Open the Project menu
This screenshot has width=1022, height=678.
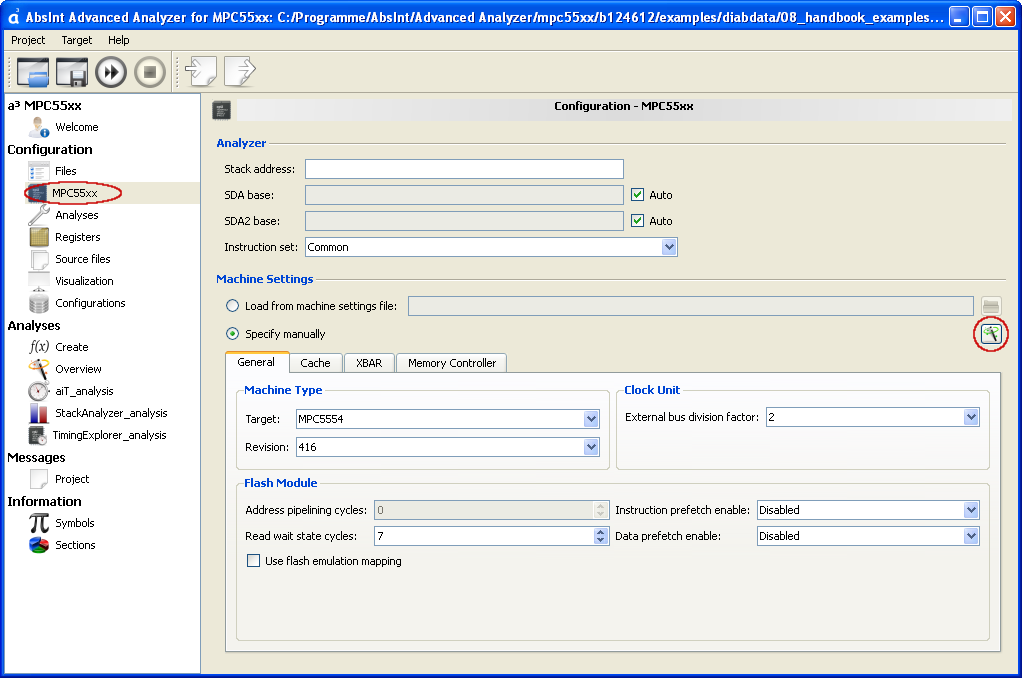coord(28,40)
